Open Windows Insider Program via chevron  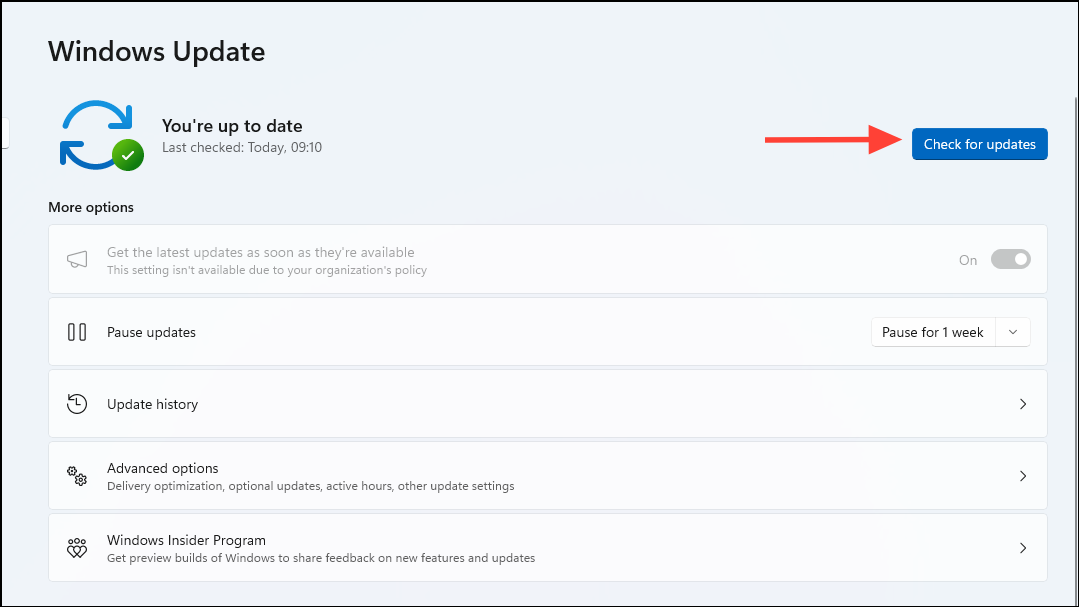1023,548
